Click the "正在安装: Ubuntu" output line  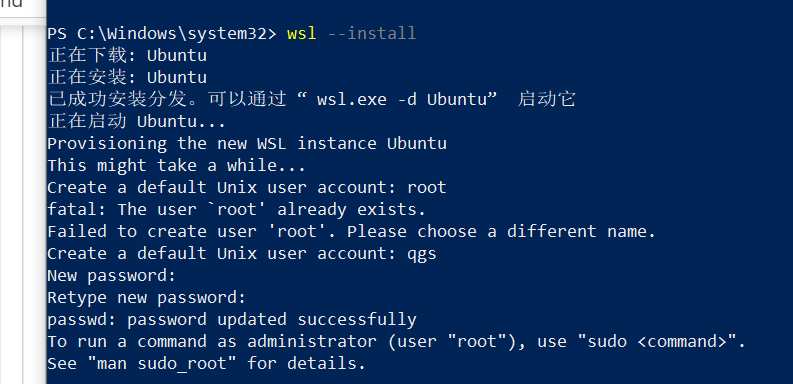coord(127,77)
